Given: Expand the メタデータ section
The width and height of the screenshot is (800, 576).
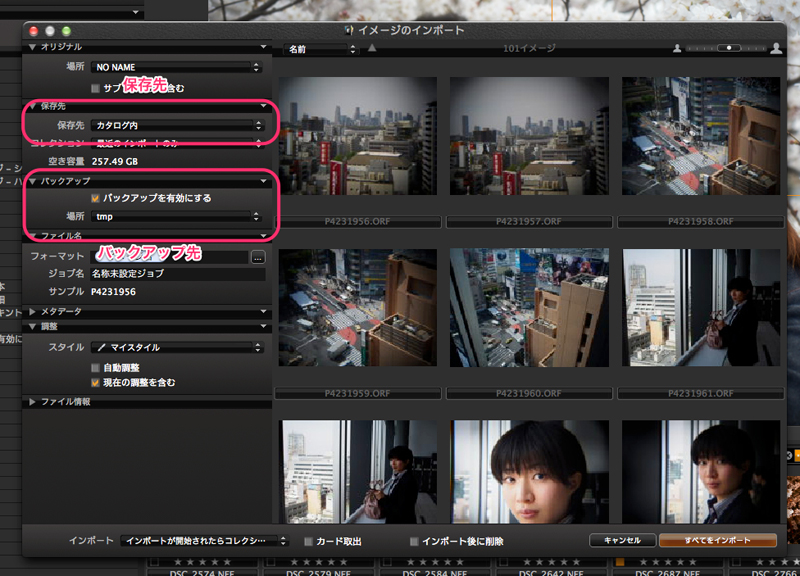Looking at the screenshot, I should click(33, 311).
